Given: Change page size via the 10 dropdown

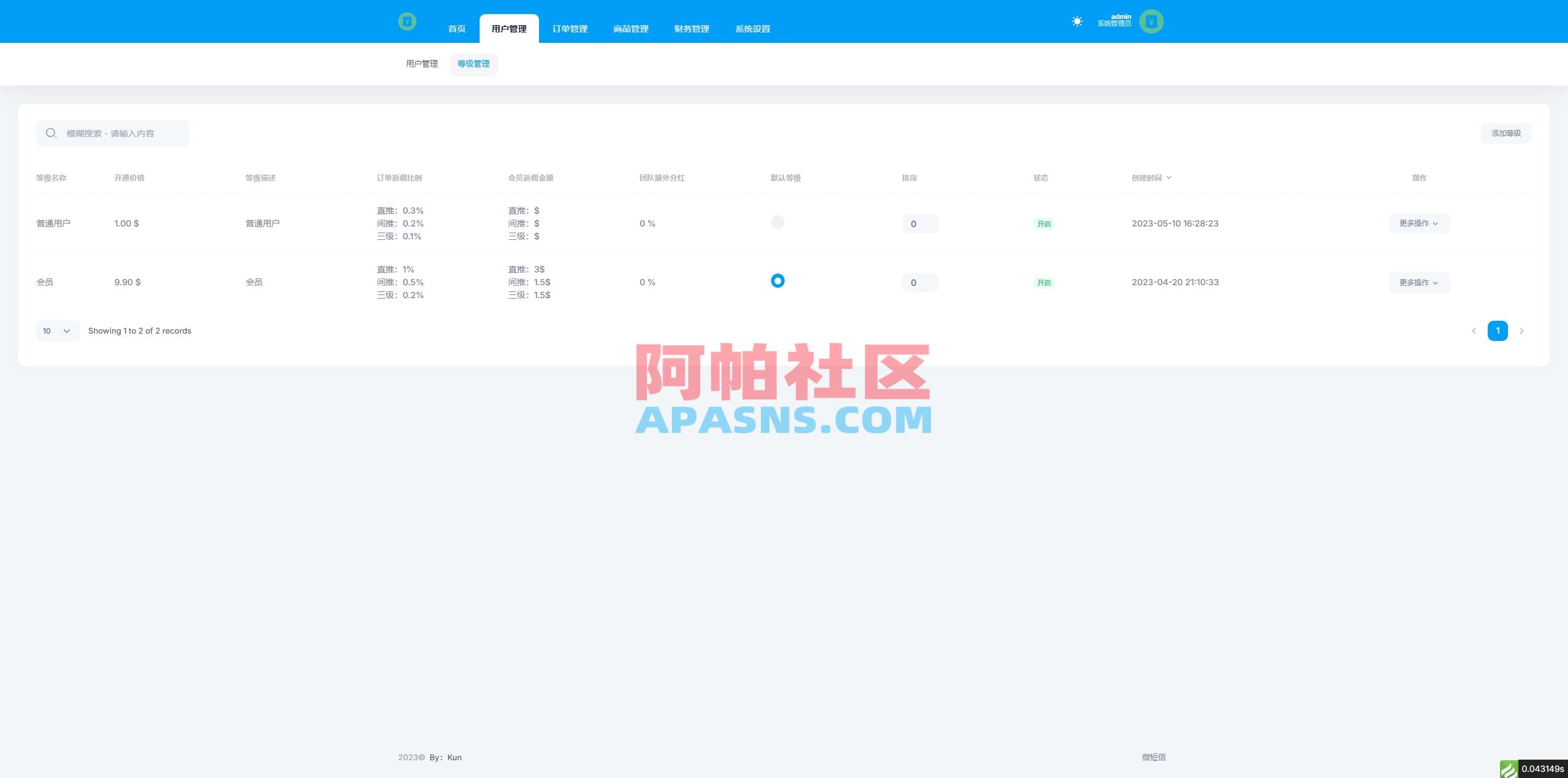Looking at the screenshot, I should (x=57, y=331).
